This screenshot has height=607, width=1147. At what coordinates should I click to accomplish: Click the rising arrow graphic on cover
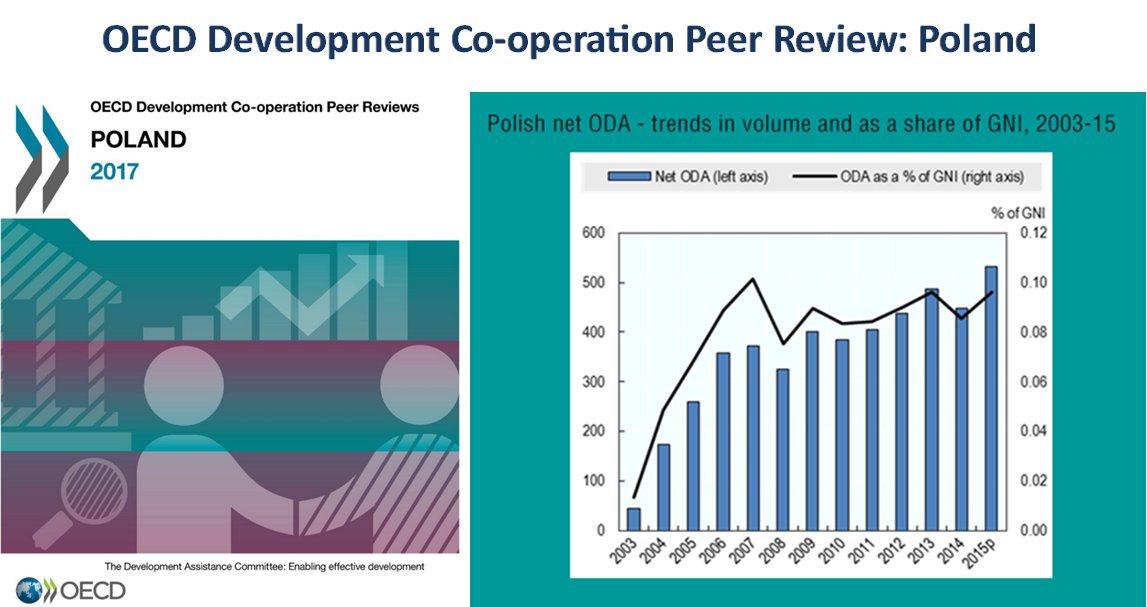point(302,293)
